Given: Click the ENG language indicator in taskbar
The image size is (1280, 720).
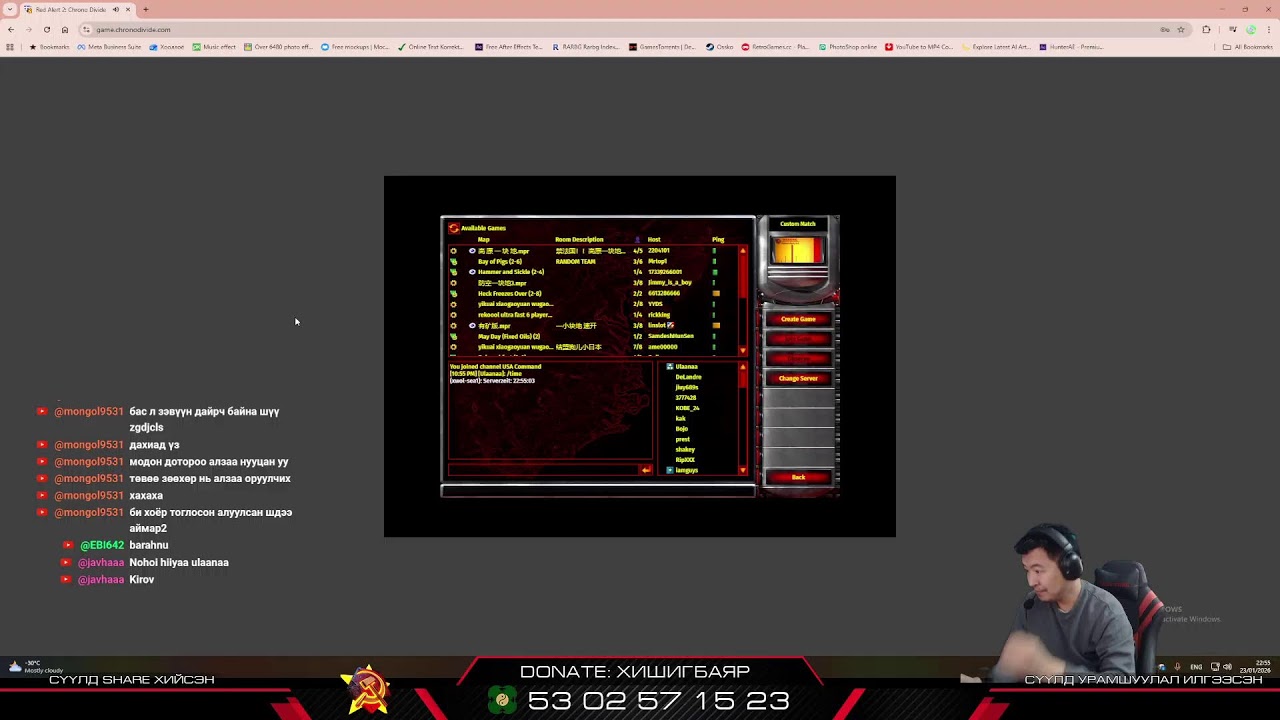Looking at the screenshot, I should [x=1195, y=667].
